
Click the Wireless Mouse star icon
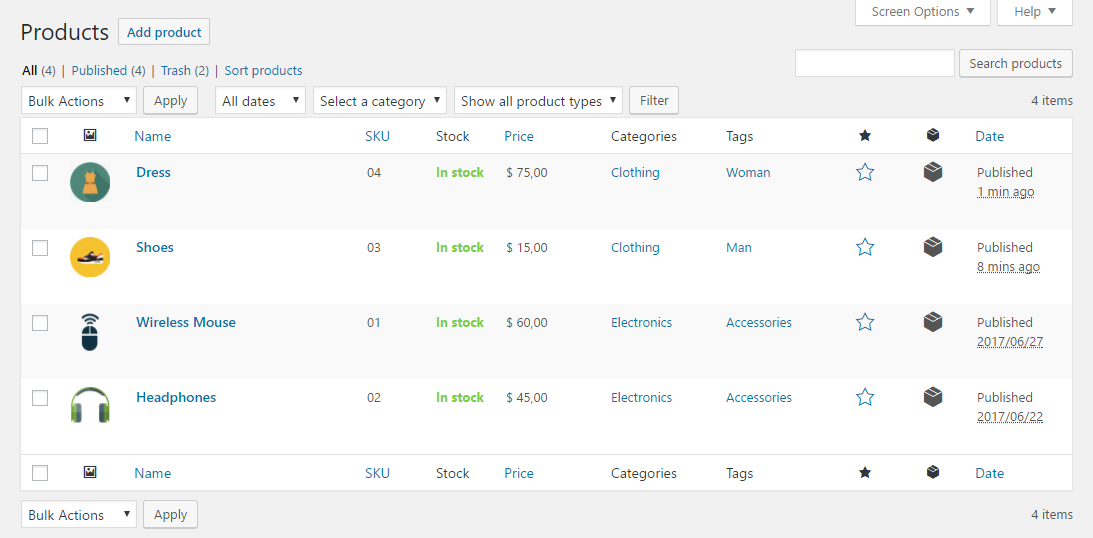[865, 322]
